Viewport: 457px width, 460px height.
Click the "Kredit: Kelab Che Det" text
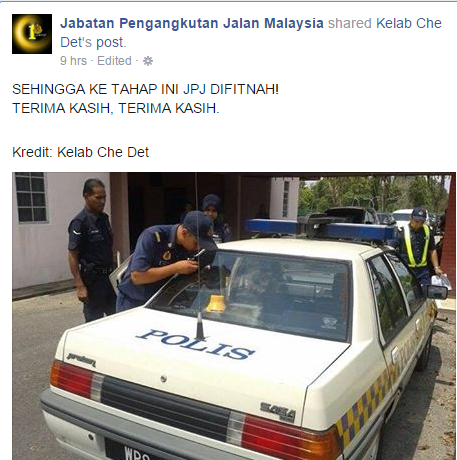pyautogui.click(x=80, y=152)
